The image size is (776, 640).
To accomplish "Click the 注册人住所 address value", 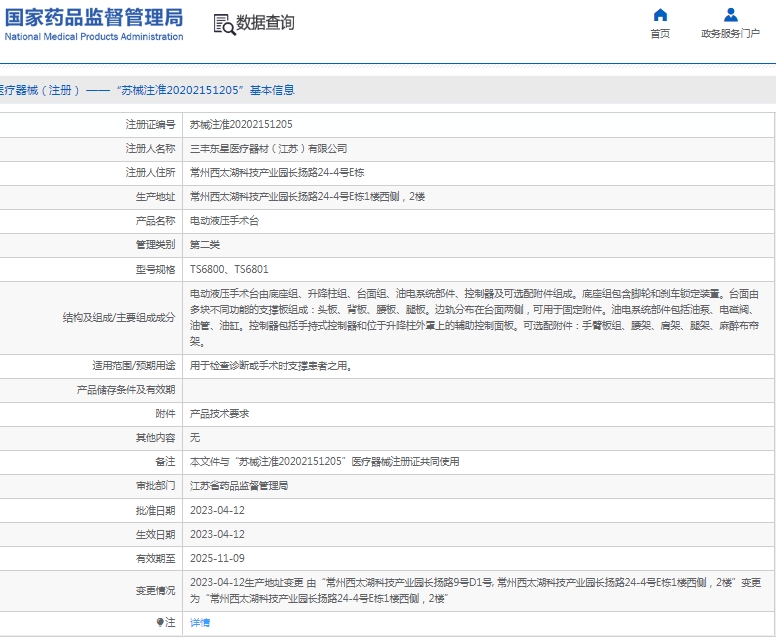I will tap(277, 173).
